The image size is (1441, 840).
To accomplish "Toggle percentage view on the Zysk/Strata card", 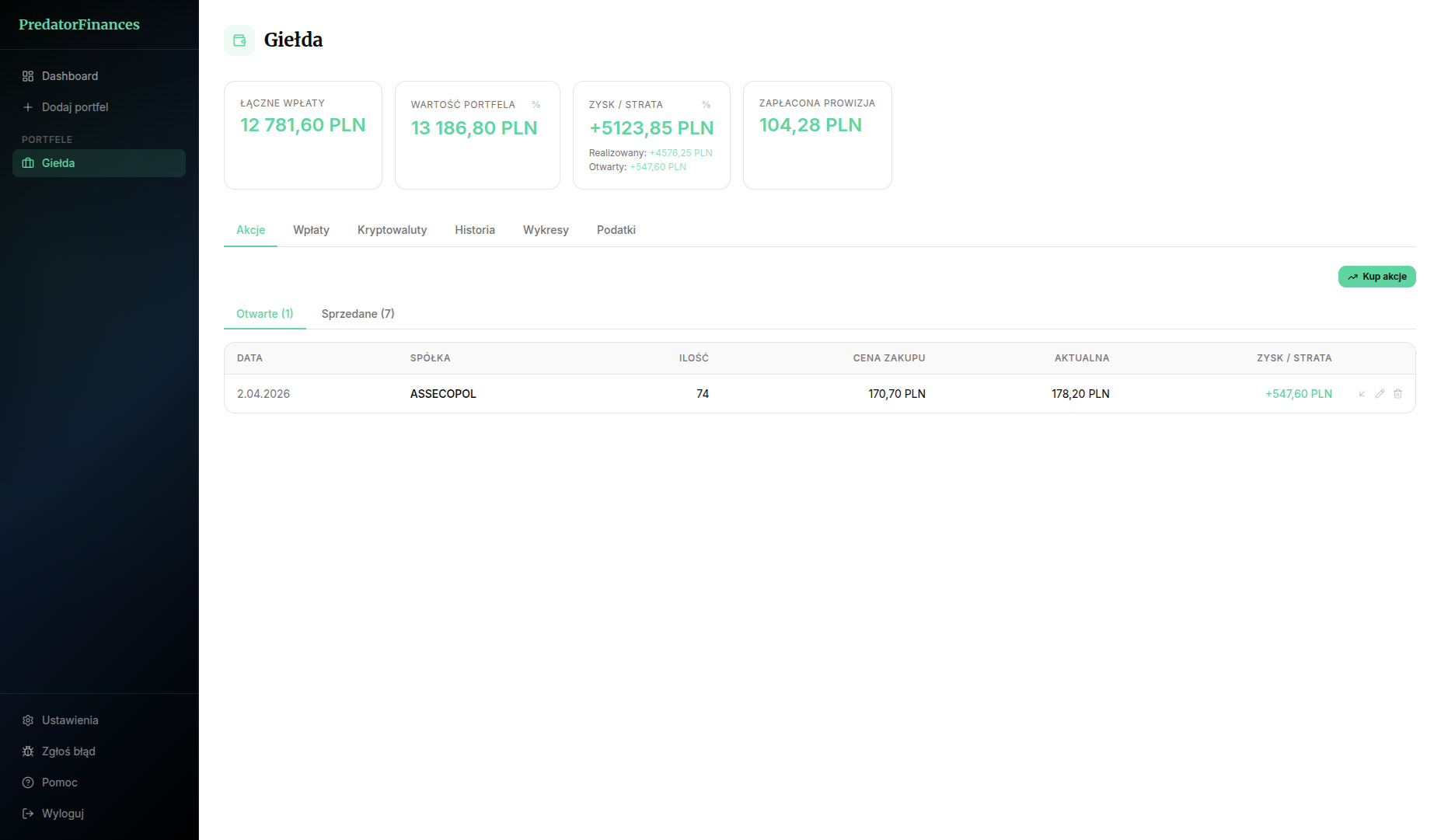I will pos(706,104).
